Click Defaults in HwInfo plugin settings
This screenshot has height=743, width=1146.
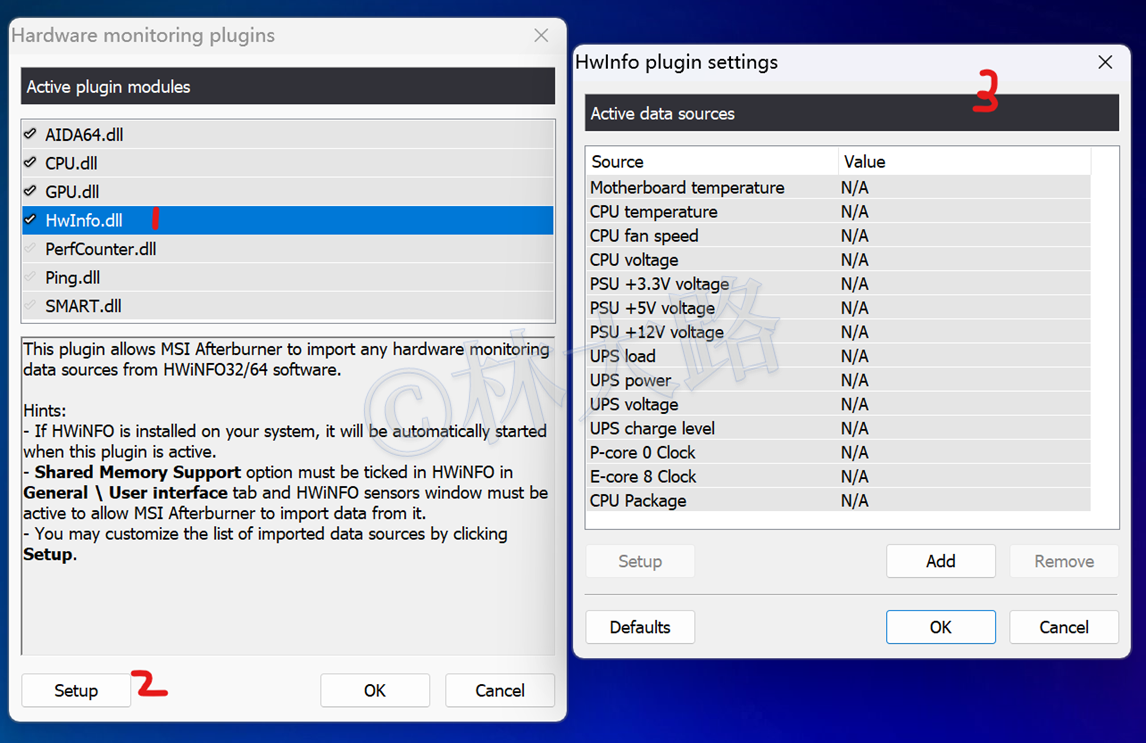click(x=640, y=627)
